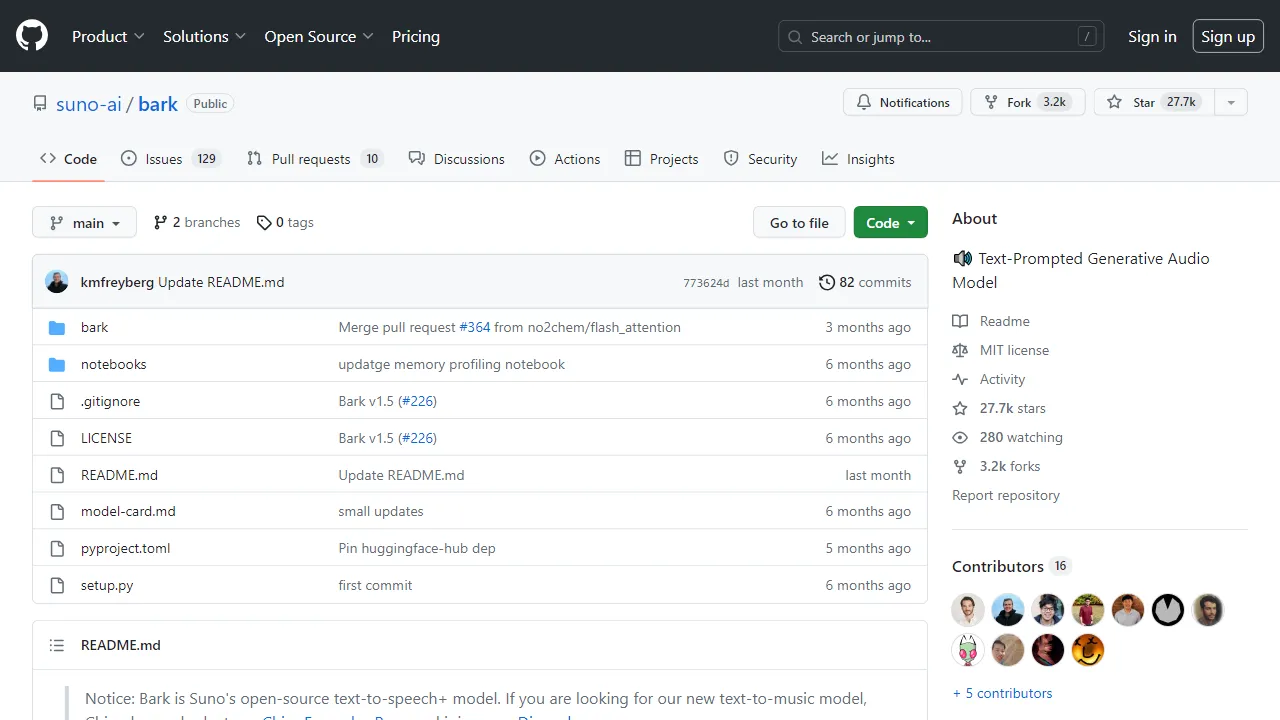Click the Go to file button

pos(799,222)
